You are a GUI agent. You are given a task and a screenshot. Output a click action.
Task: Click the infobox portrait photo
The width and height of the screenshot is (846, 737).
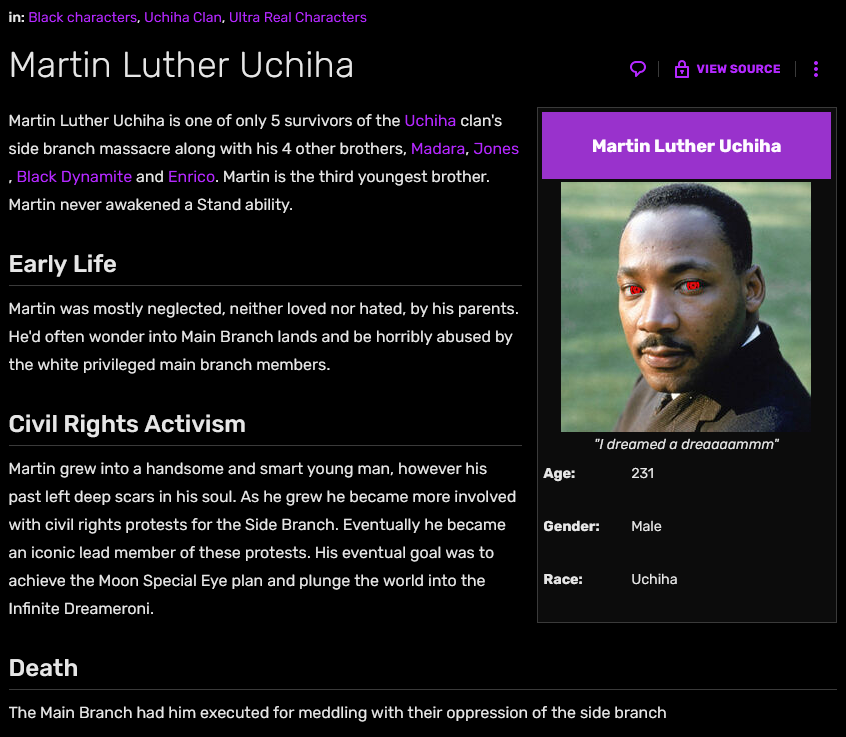tap(686, 306)
